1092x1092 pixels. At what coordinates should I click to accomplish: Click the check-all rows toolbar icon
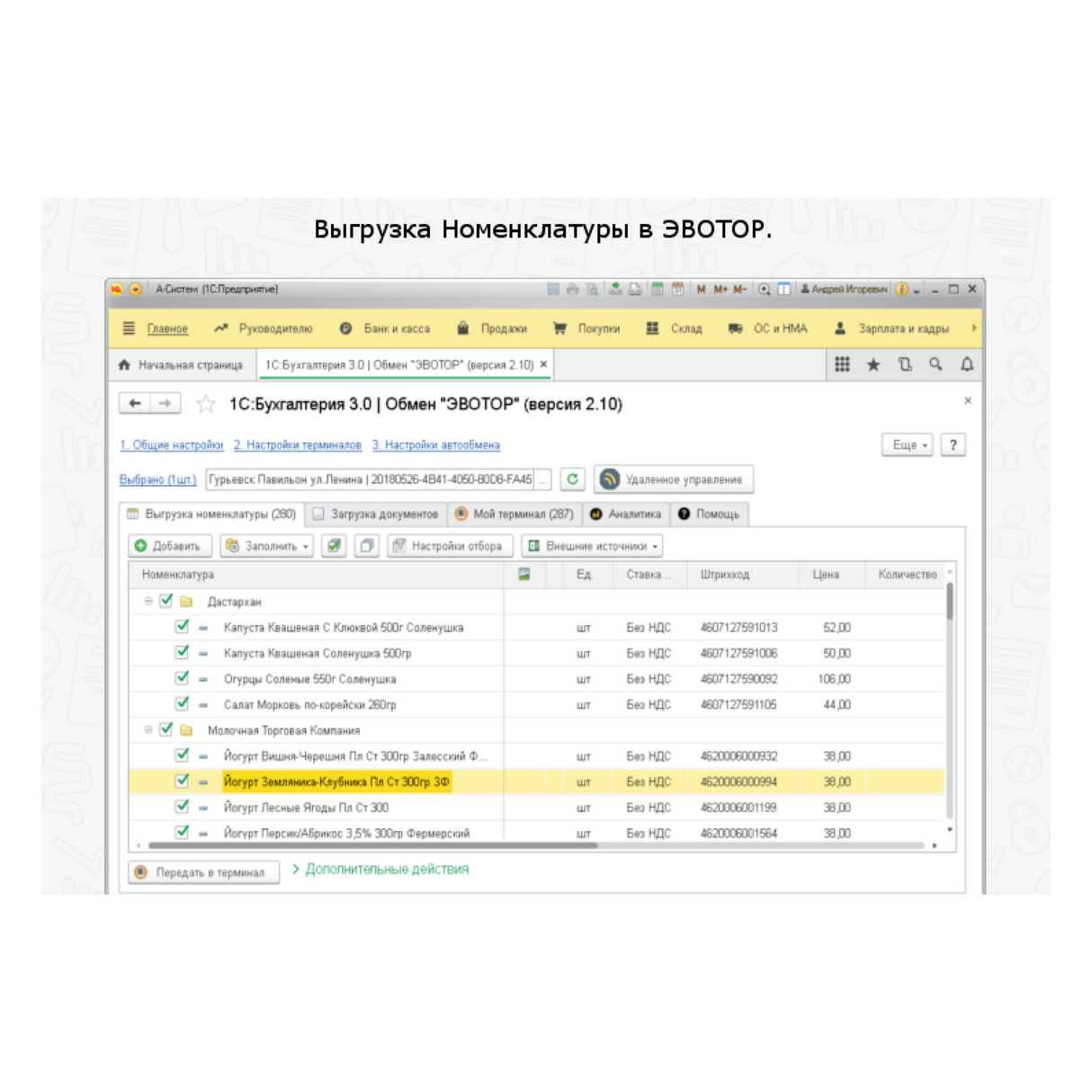(x=334, y=546)
